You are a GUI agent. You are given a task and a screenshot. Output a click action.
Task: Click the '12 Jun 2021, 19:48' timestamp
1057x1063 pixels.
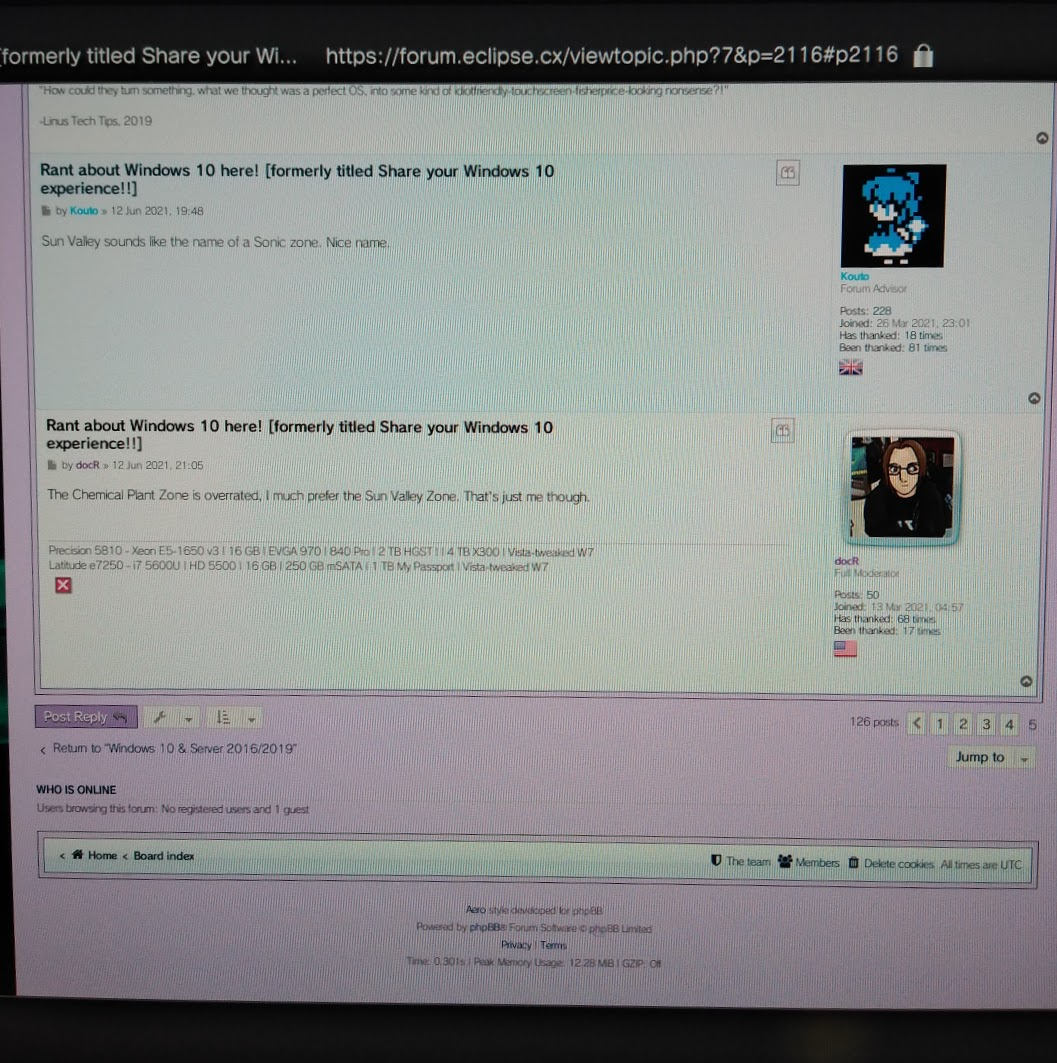click(157, 211)
